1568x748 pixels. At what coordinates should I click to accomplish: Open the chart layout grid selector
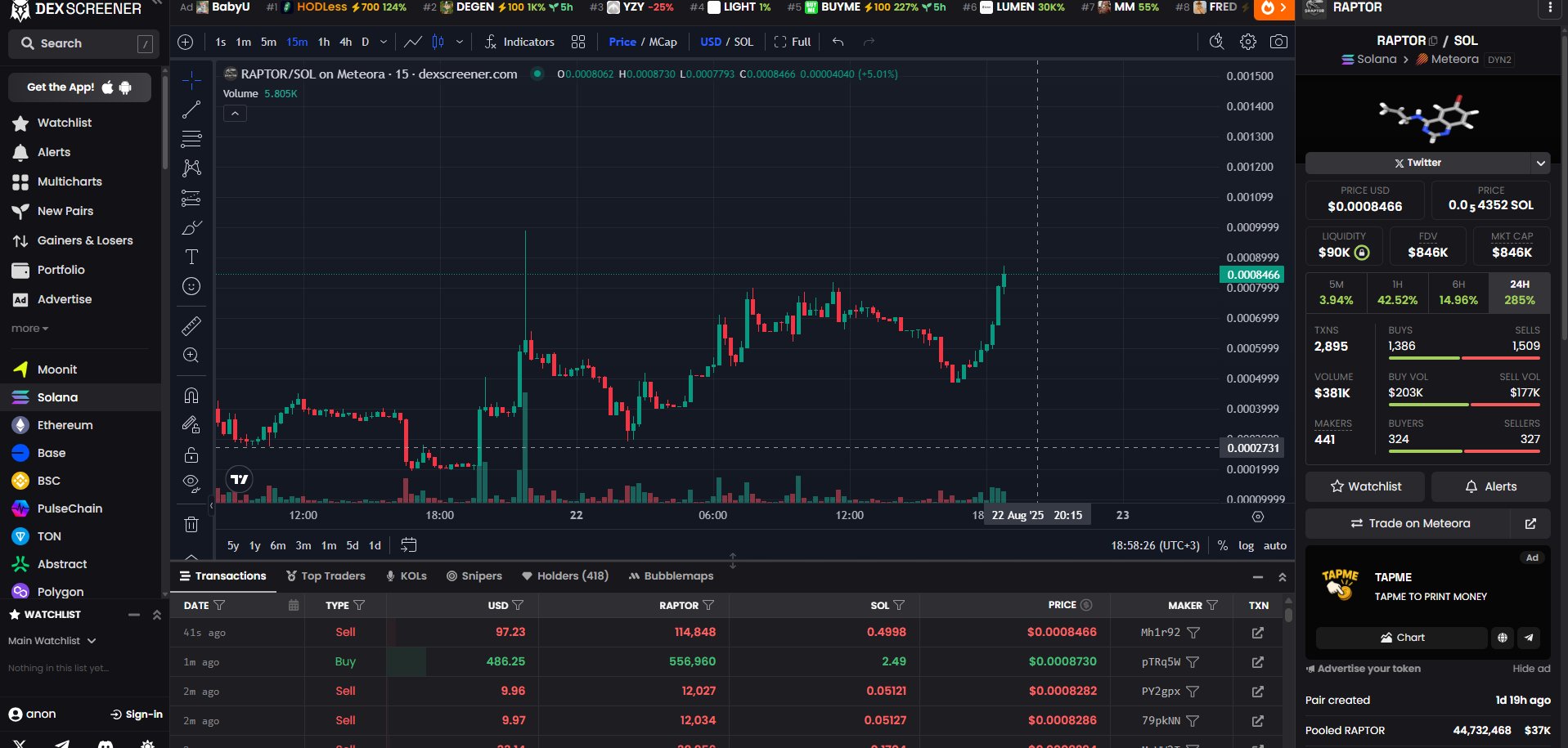[578, 42]
